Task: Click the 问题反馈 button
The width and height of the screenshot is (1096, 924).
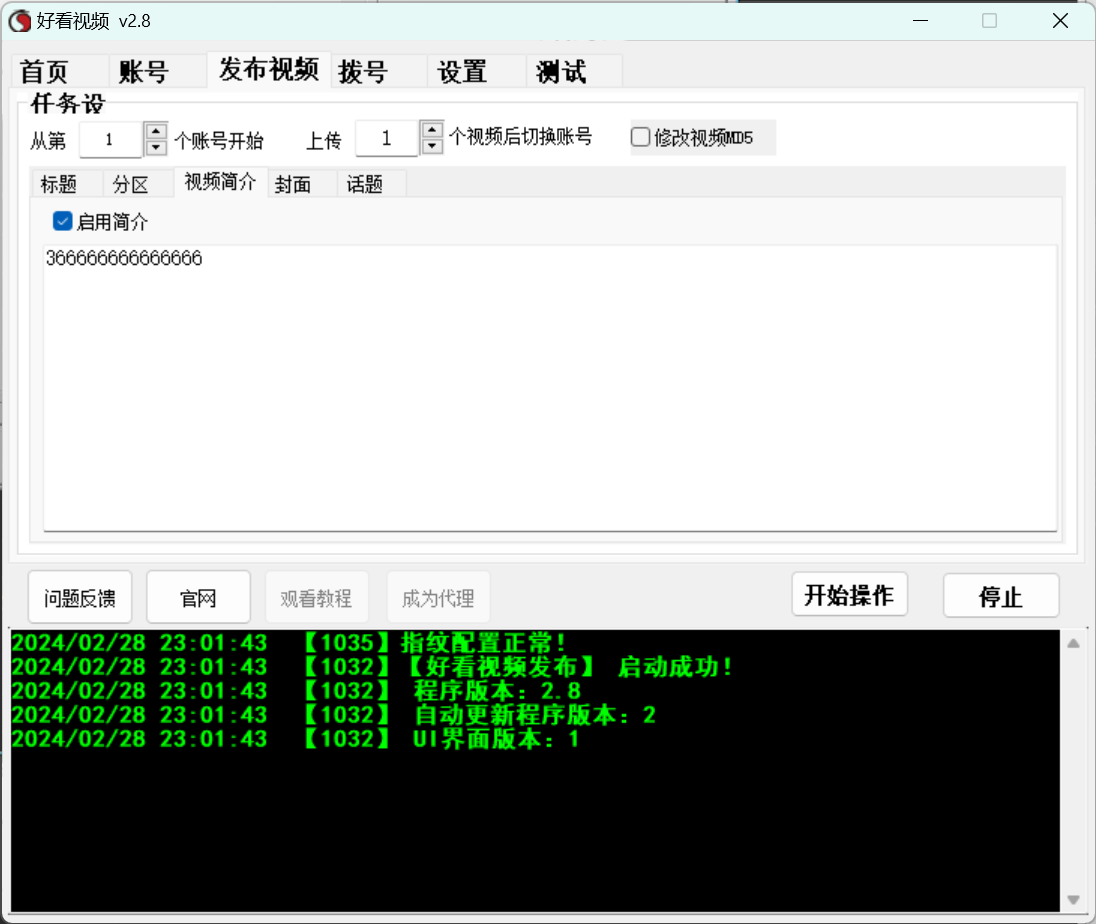Action: coord(80,598)
